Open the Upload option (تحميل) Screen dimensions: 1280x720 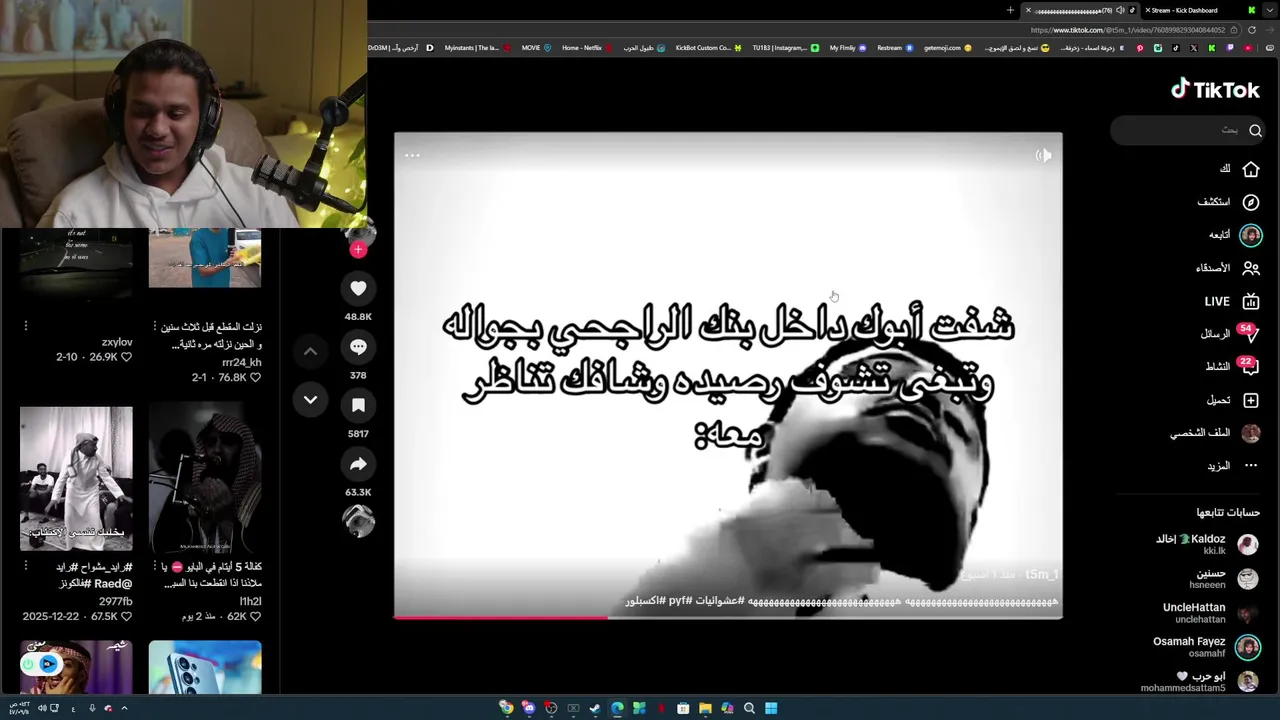(x=1233, y=400)
